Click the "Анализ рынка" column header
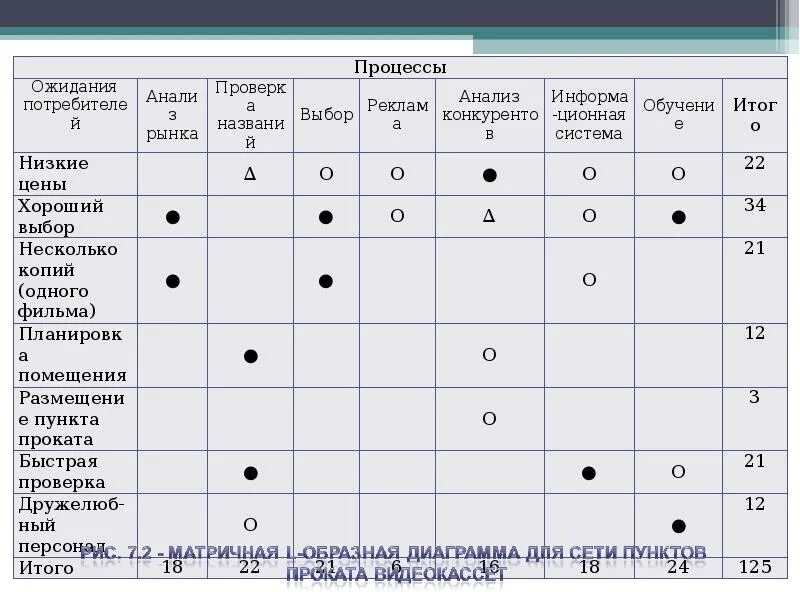Viewport: 800px width, 600px height. tap(172, 115)
